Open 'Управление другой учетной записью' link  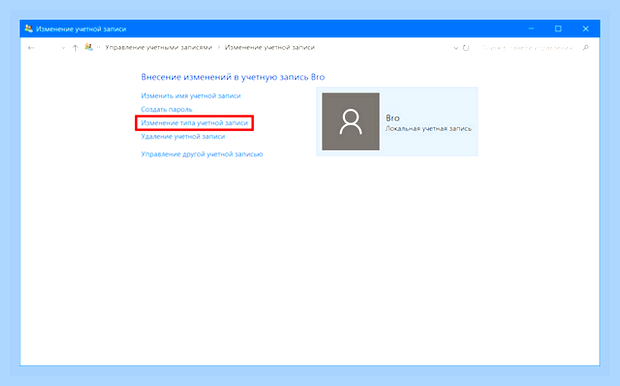pos(202,154)
